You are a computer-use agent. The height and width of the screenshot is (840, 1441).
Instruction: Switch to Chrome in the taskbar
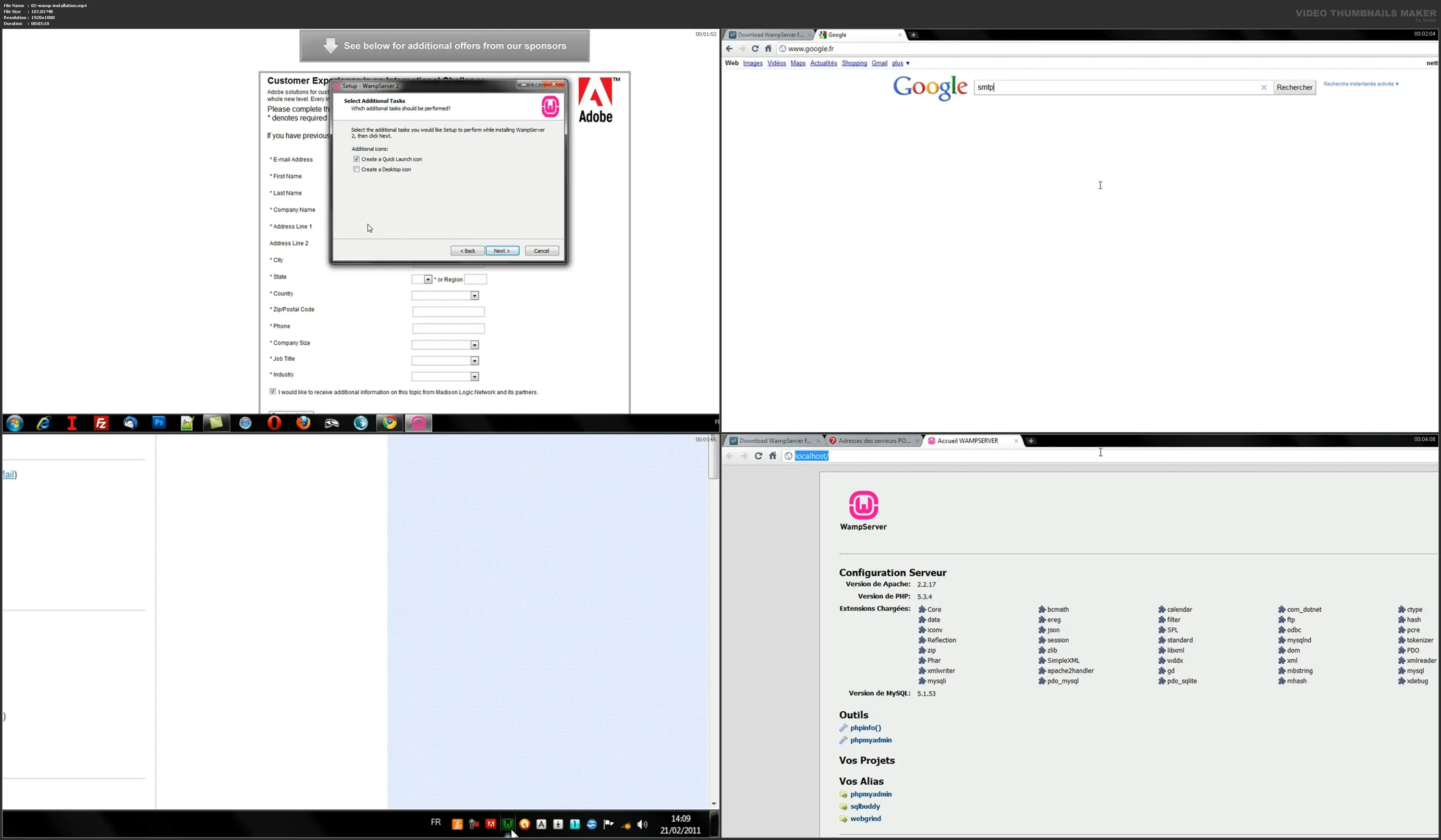(390, 423)
